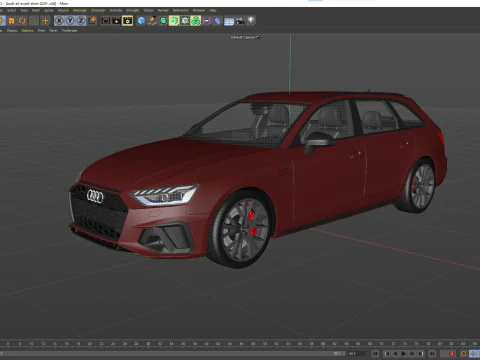Select the Rotate tool icon
Screen dimensions: 480x360
click(22, 21)
